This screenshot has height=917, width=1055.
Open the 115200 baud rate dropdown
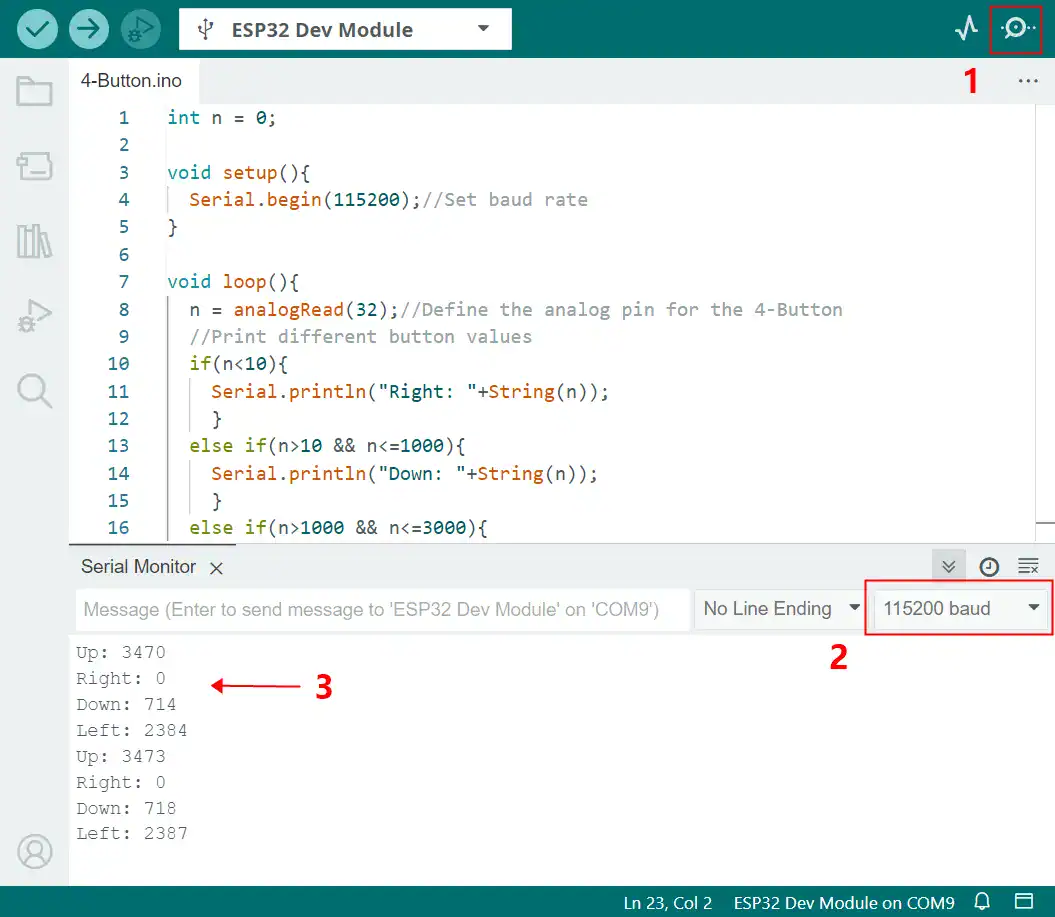coord(961,609)
